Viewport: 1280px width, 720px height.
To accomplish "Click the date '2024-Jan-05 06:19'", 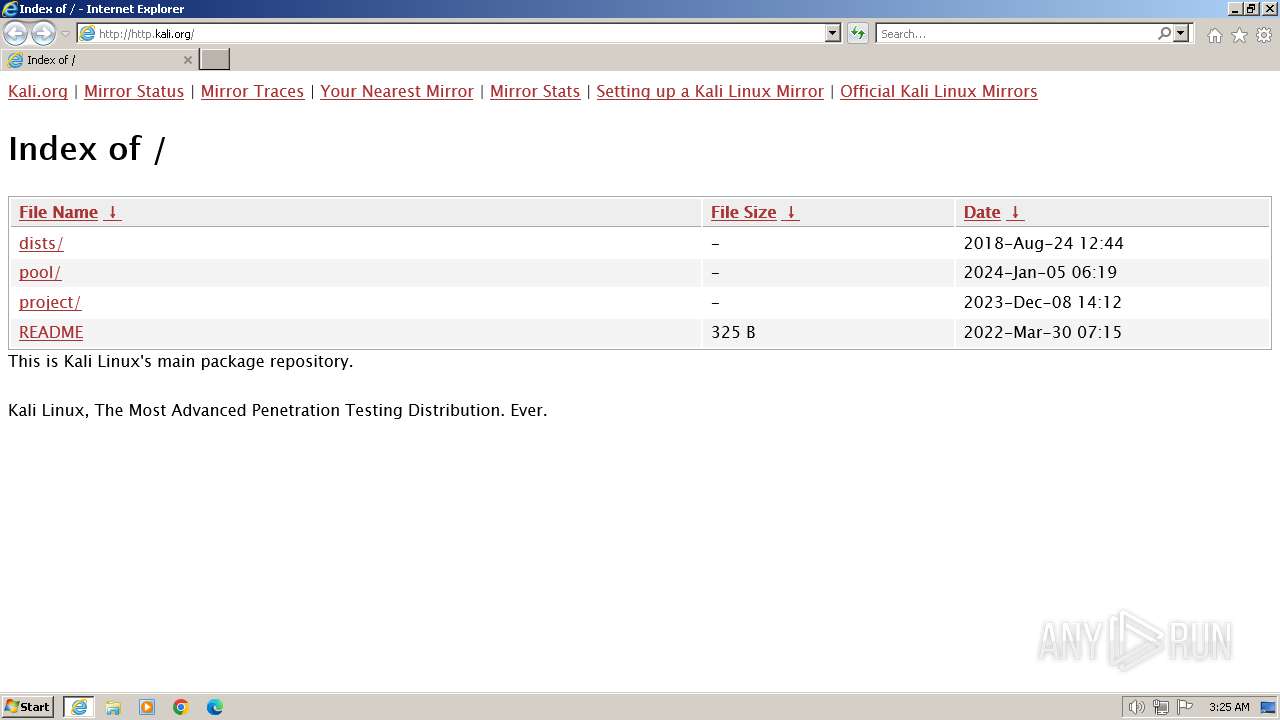I will coord(1040,272).
